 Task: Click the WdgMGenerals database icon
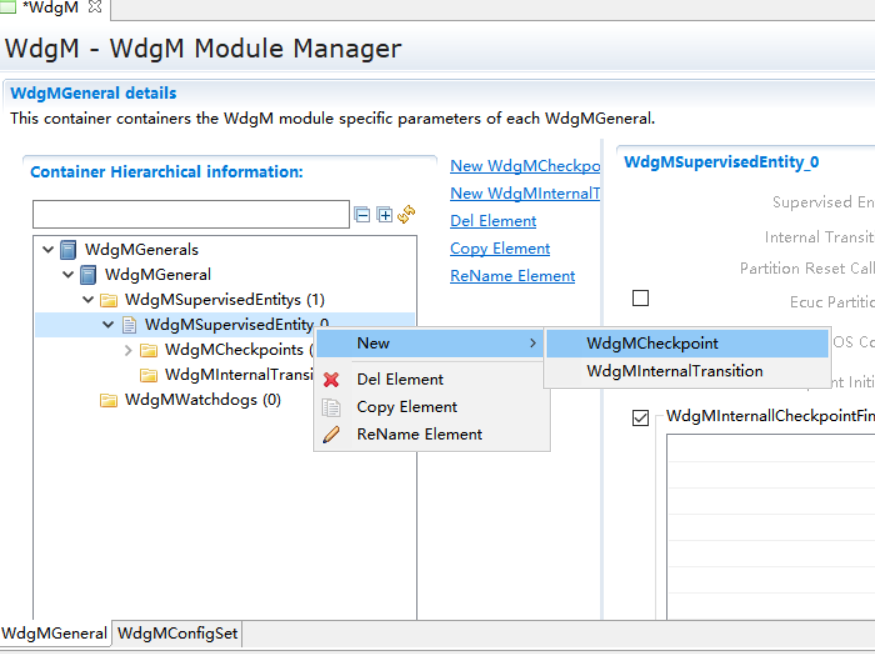[x=68, y=250]
